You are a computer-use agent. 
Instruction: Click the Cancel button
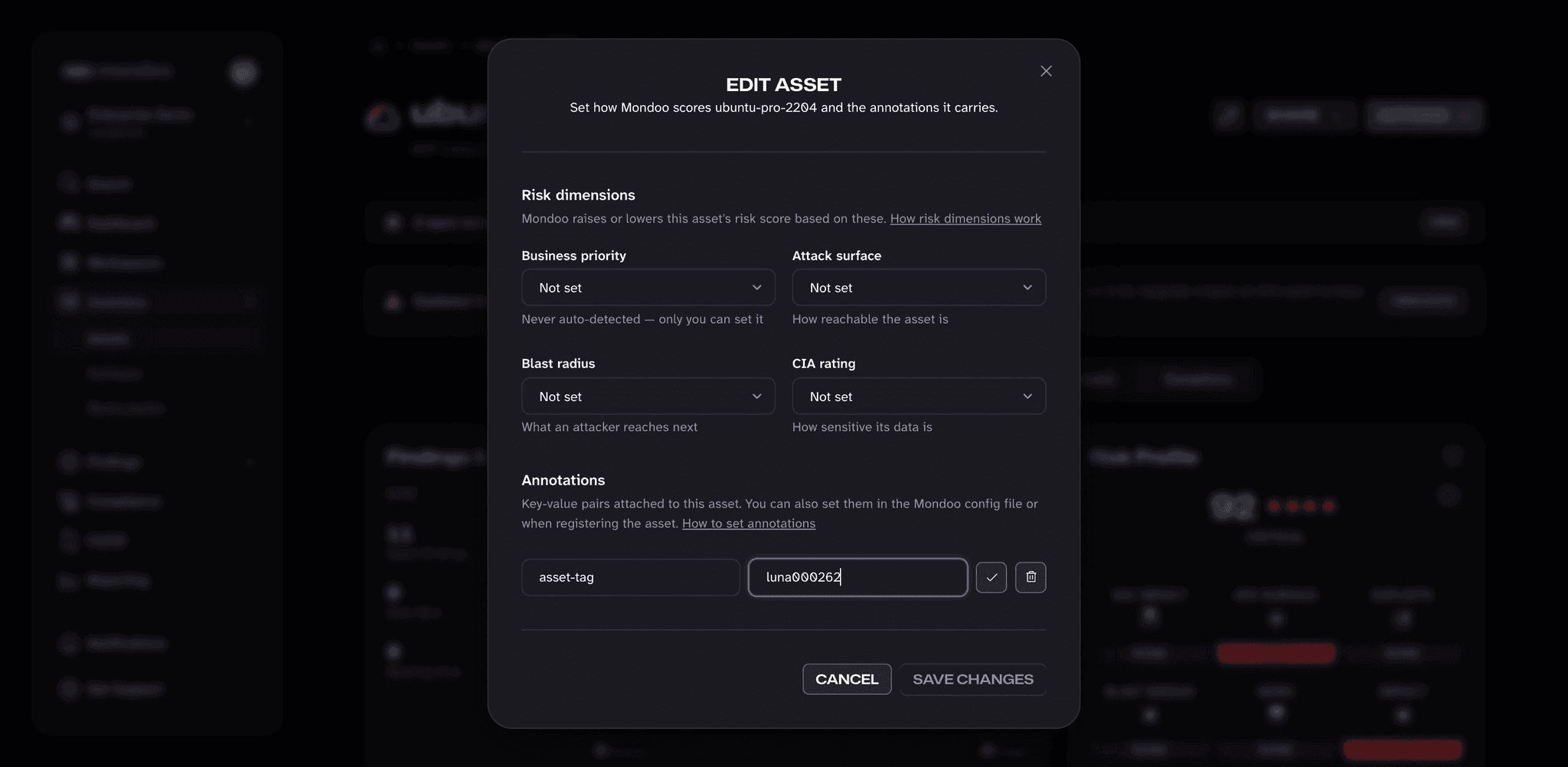coord(847,679)
